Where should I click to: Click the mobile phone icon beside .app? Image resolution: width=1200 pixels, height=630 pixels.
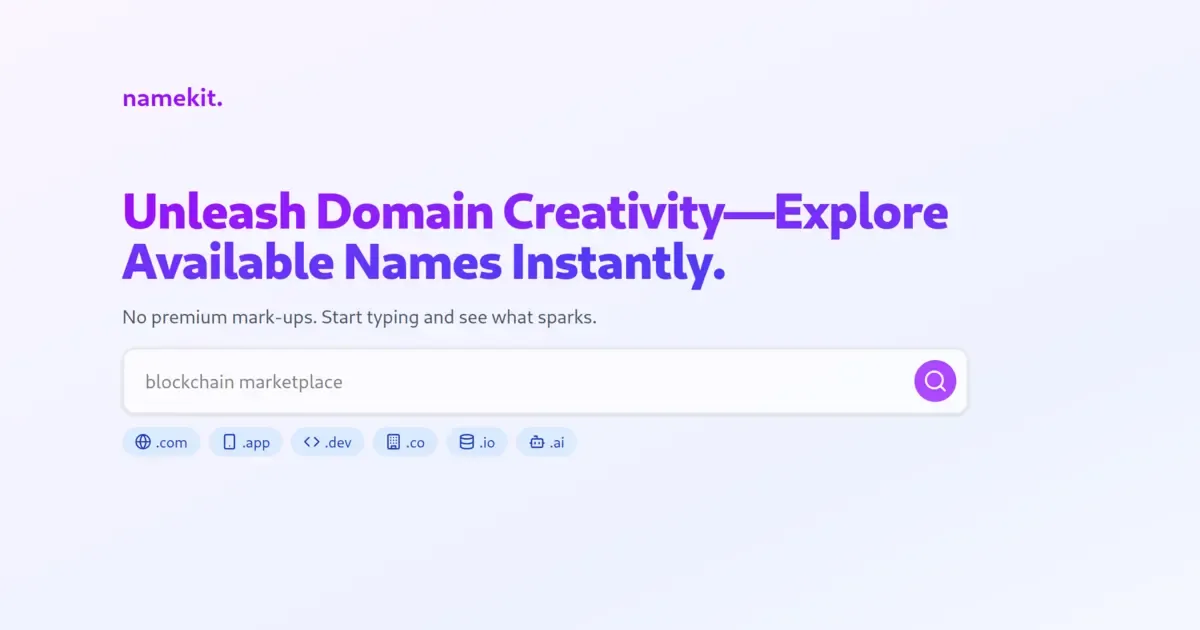[228, 441]
